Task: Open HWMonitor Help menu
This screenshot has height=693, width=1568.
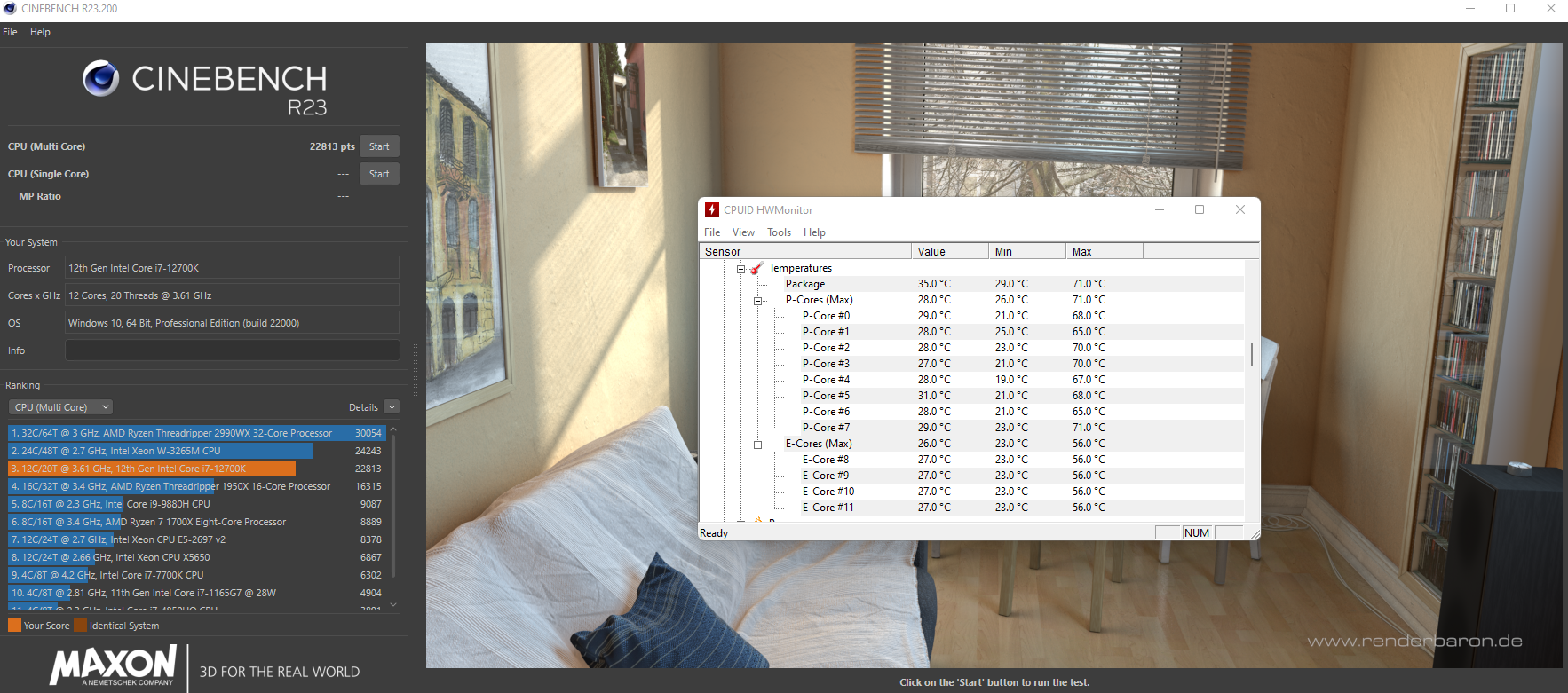Action: point(814,232)
